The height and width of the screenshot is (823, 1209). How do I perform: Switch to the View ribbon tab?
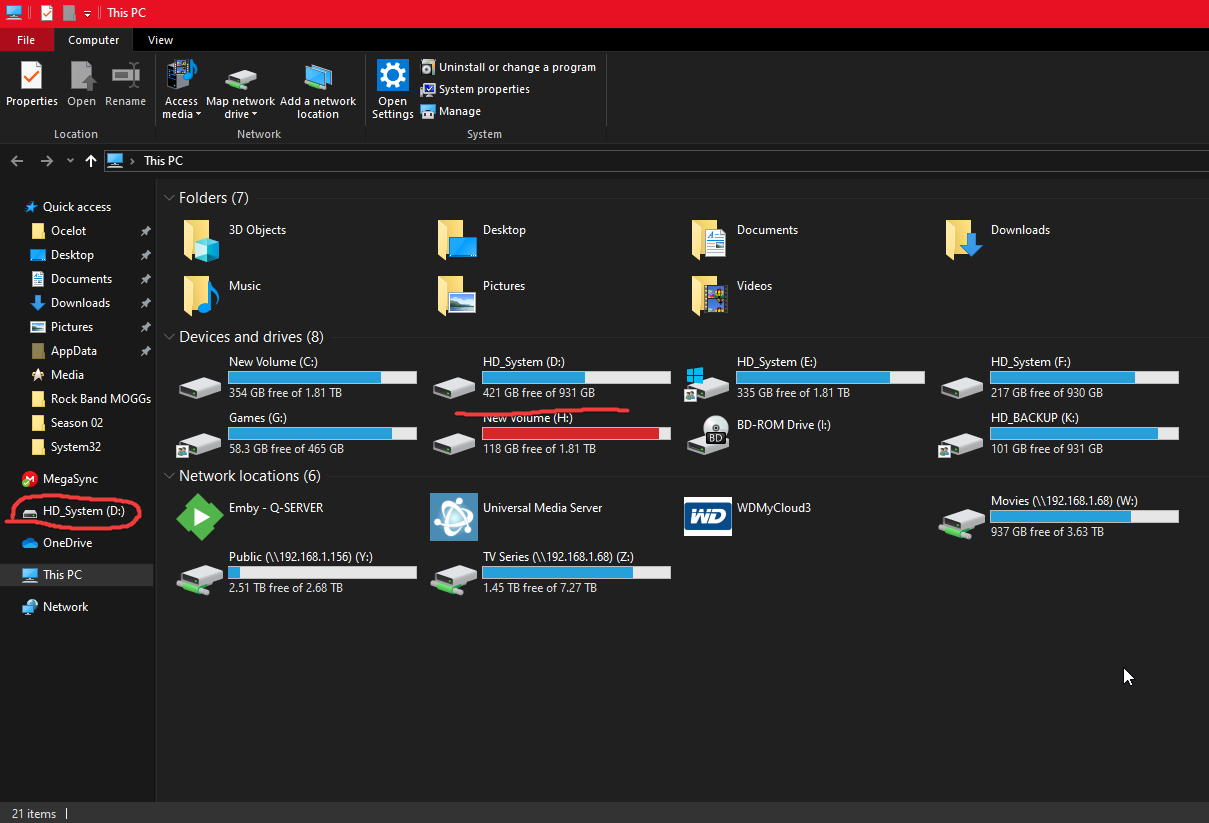pyautogui.click(x=160, y=40)
